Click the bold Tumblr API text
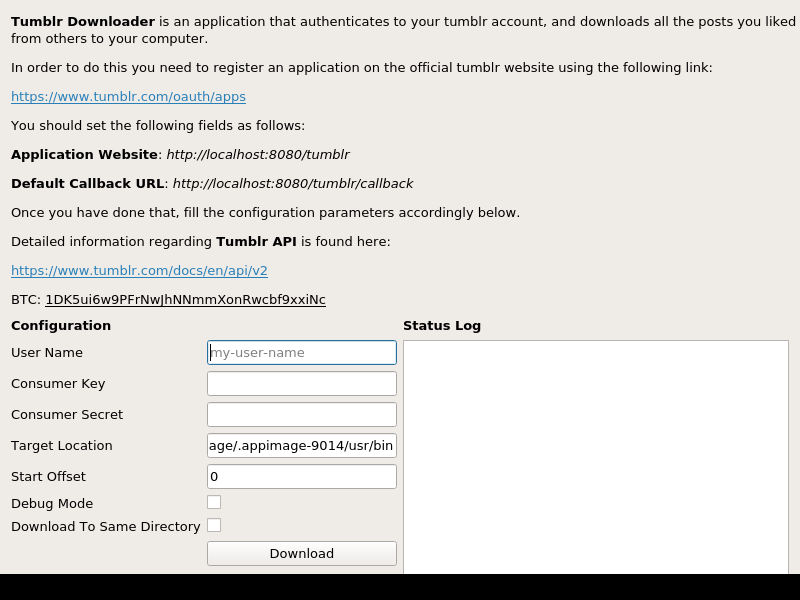 [x=256, y=242]
